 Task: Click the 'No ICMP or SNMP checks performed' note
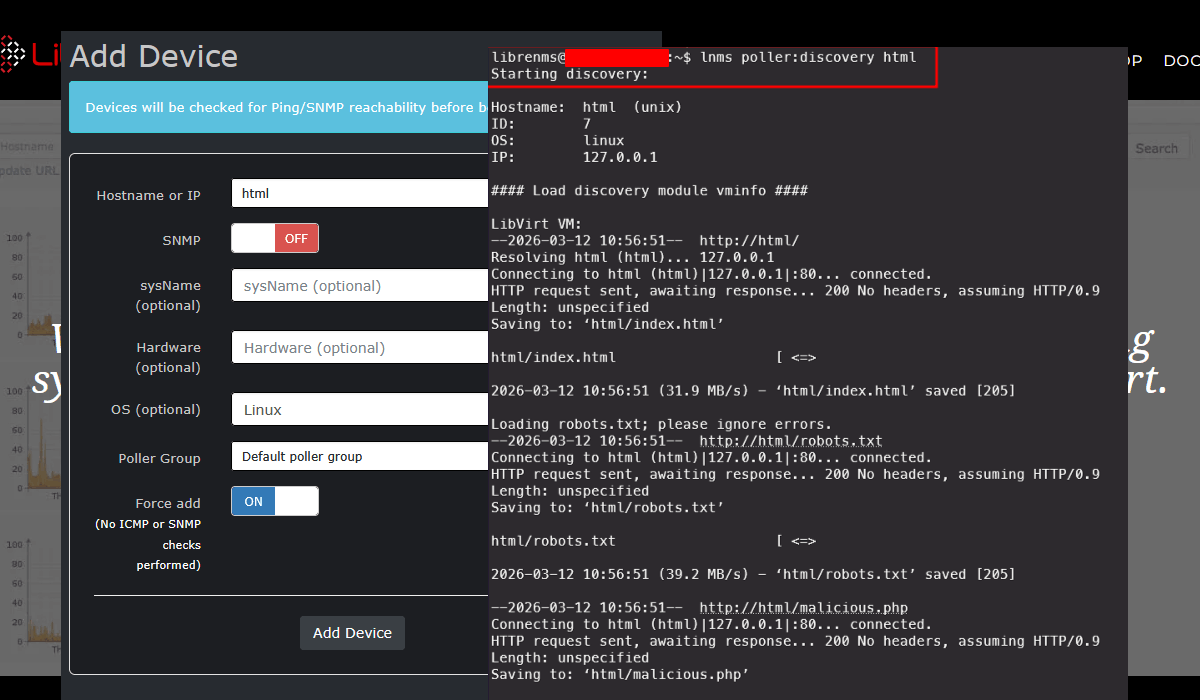[x=148, y=545]
